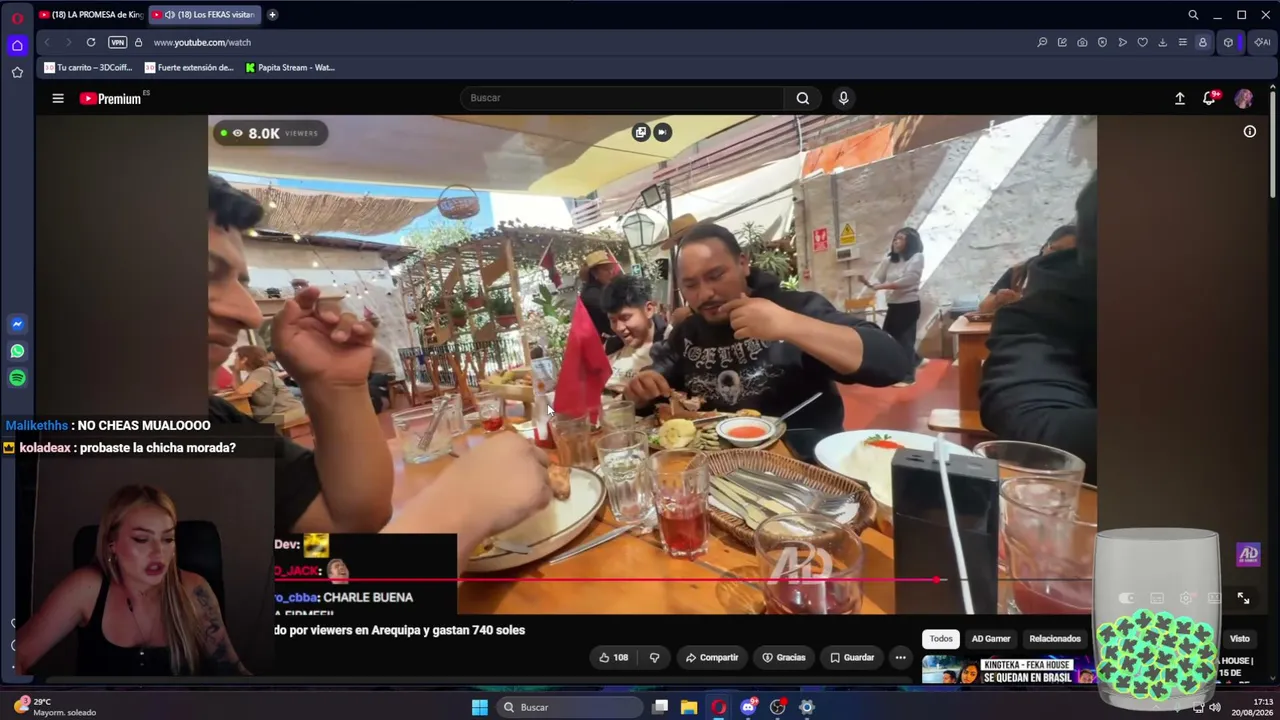The width and height of the screenshot is (1280, 720).
Task: Click the YouTube Buscar search field
Action: 622,98
